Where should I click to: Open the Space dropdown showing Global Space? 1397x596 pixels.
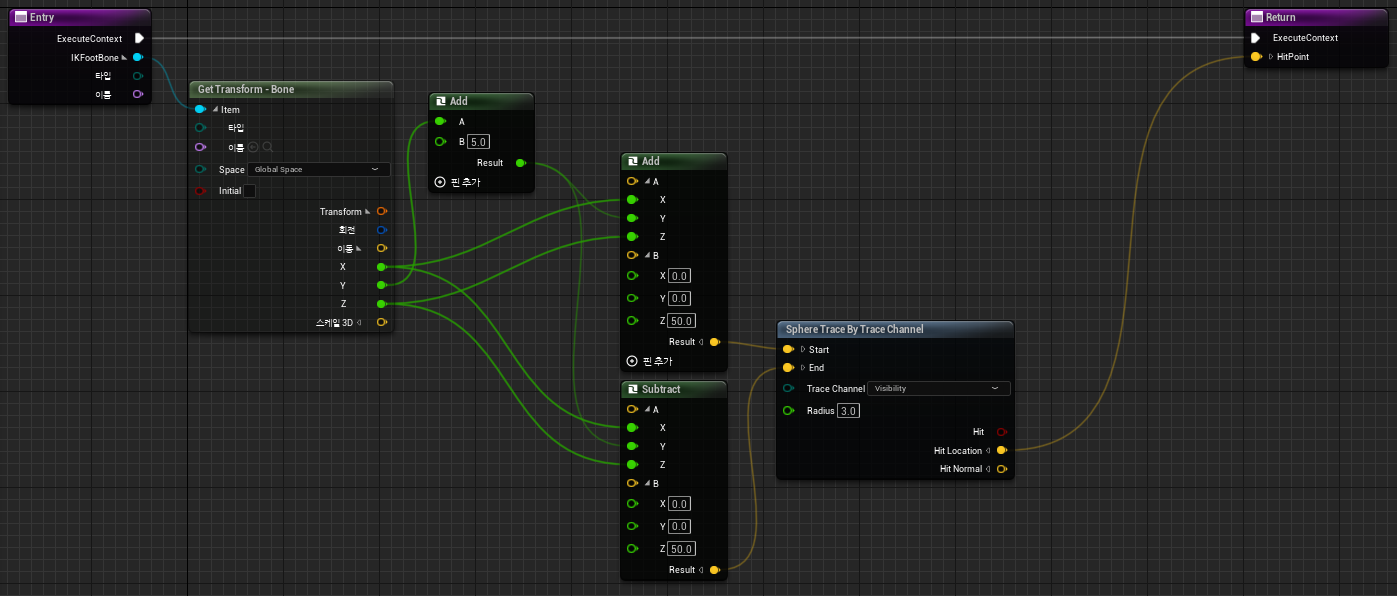coord(317,169)
